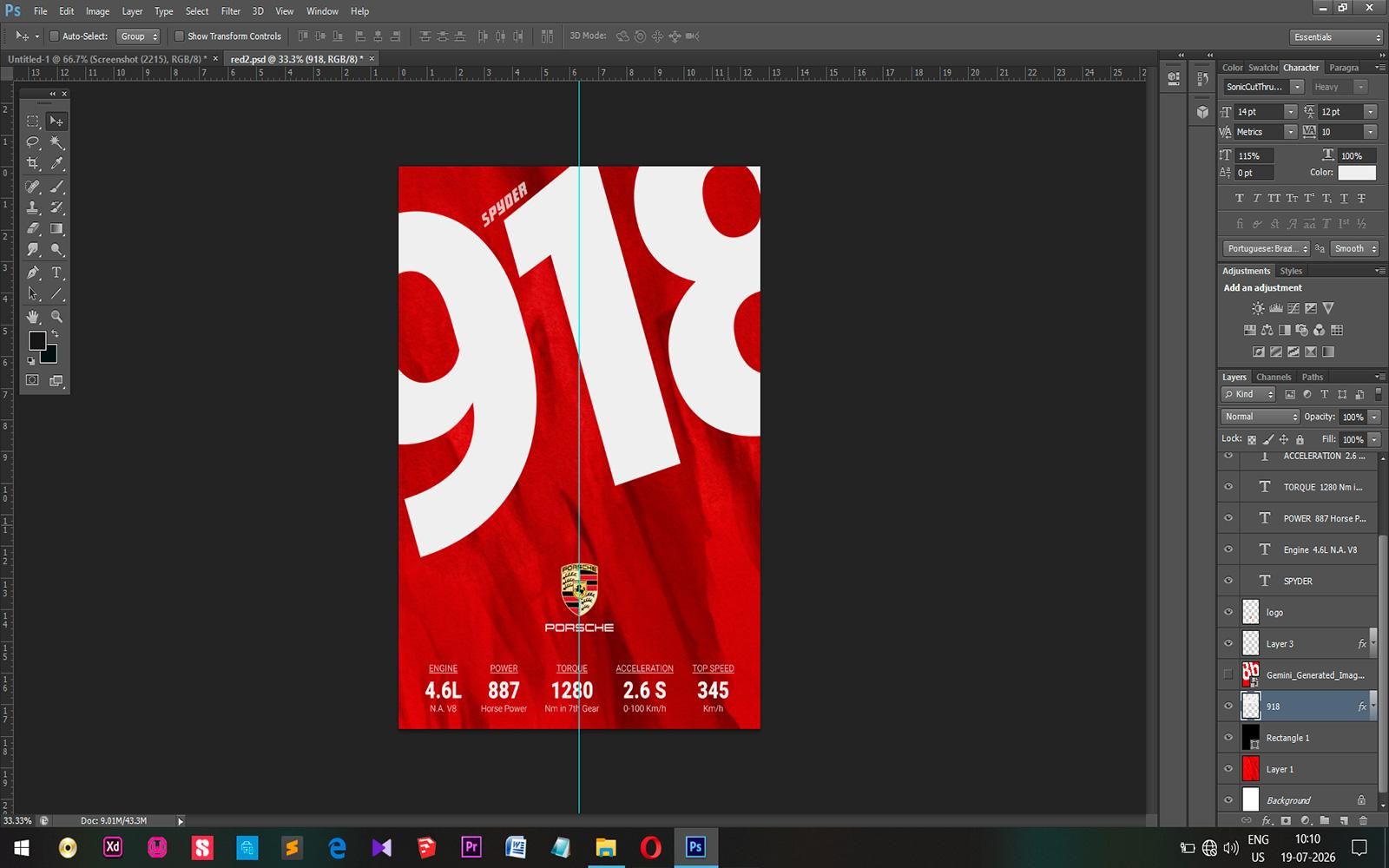Pick the Line shape tool
The height and width of the screenshot is (868, 1389).
pos(56,294)
